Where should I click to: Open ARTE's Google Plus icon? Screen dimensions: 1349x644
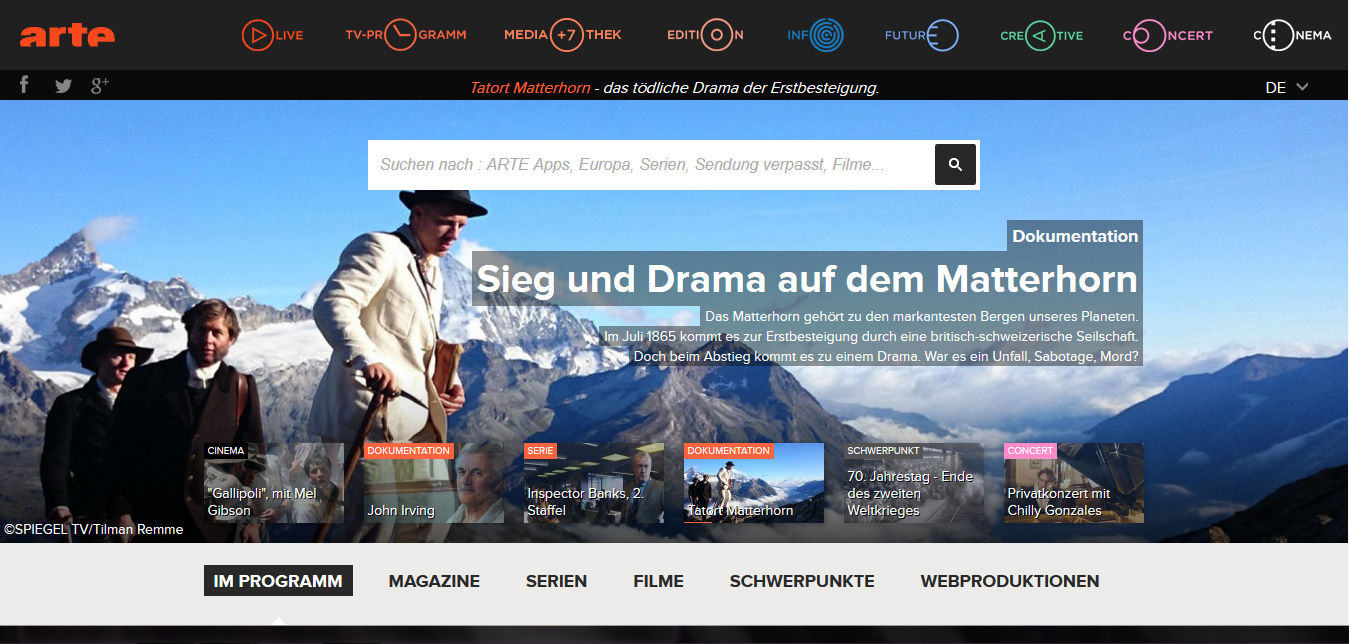pyautogui.click(x=100, y=85)
